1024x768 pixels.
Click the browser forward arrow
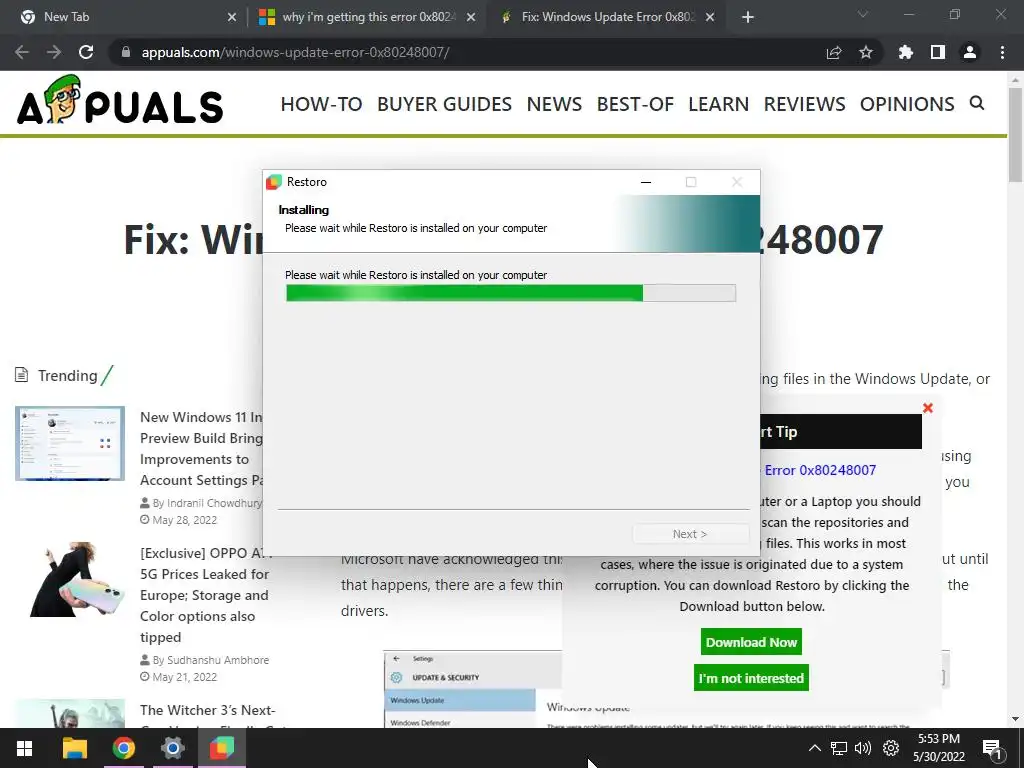54,52
